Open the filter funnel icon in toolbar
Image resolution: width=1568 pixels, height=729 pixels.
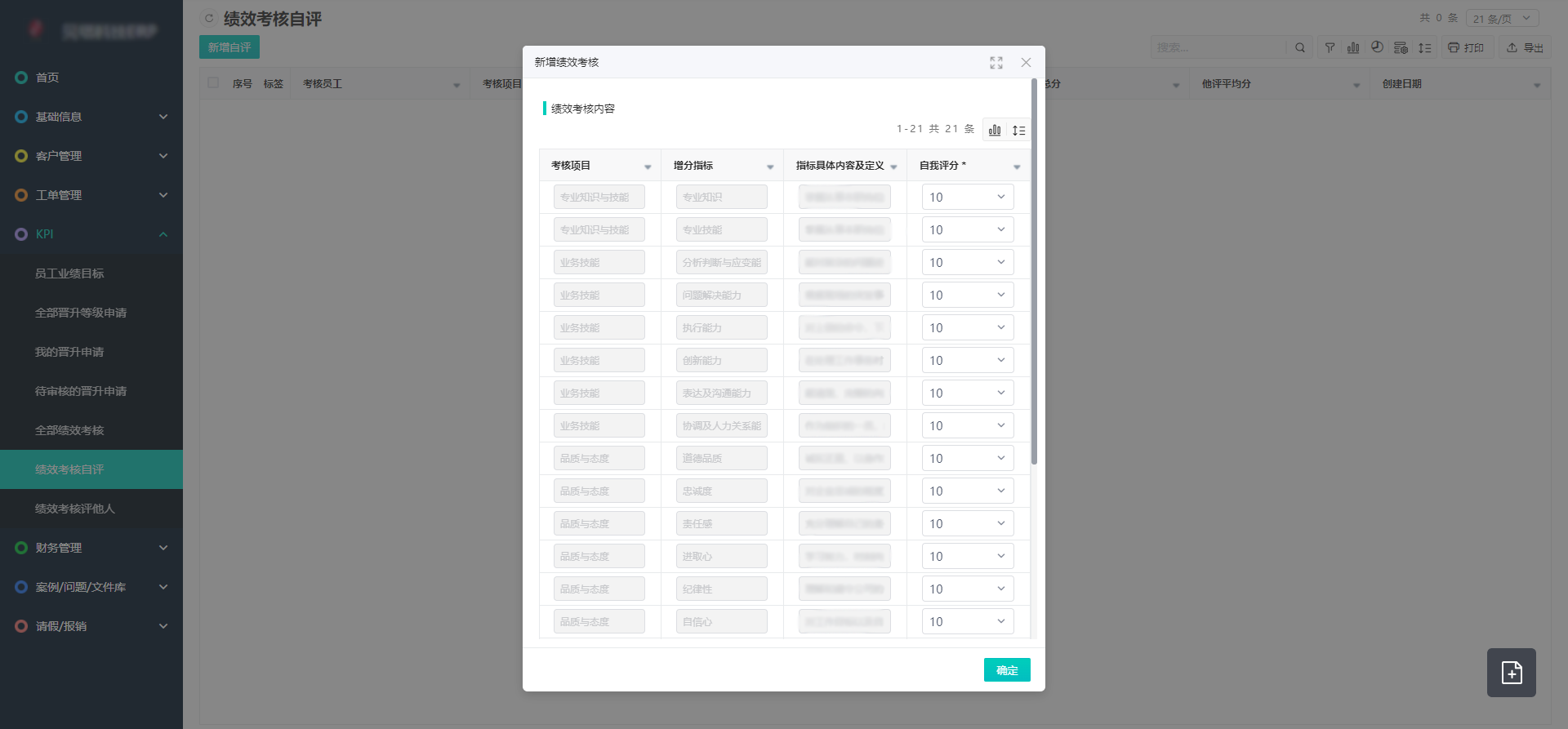pos(1330,47)
